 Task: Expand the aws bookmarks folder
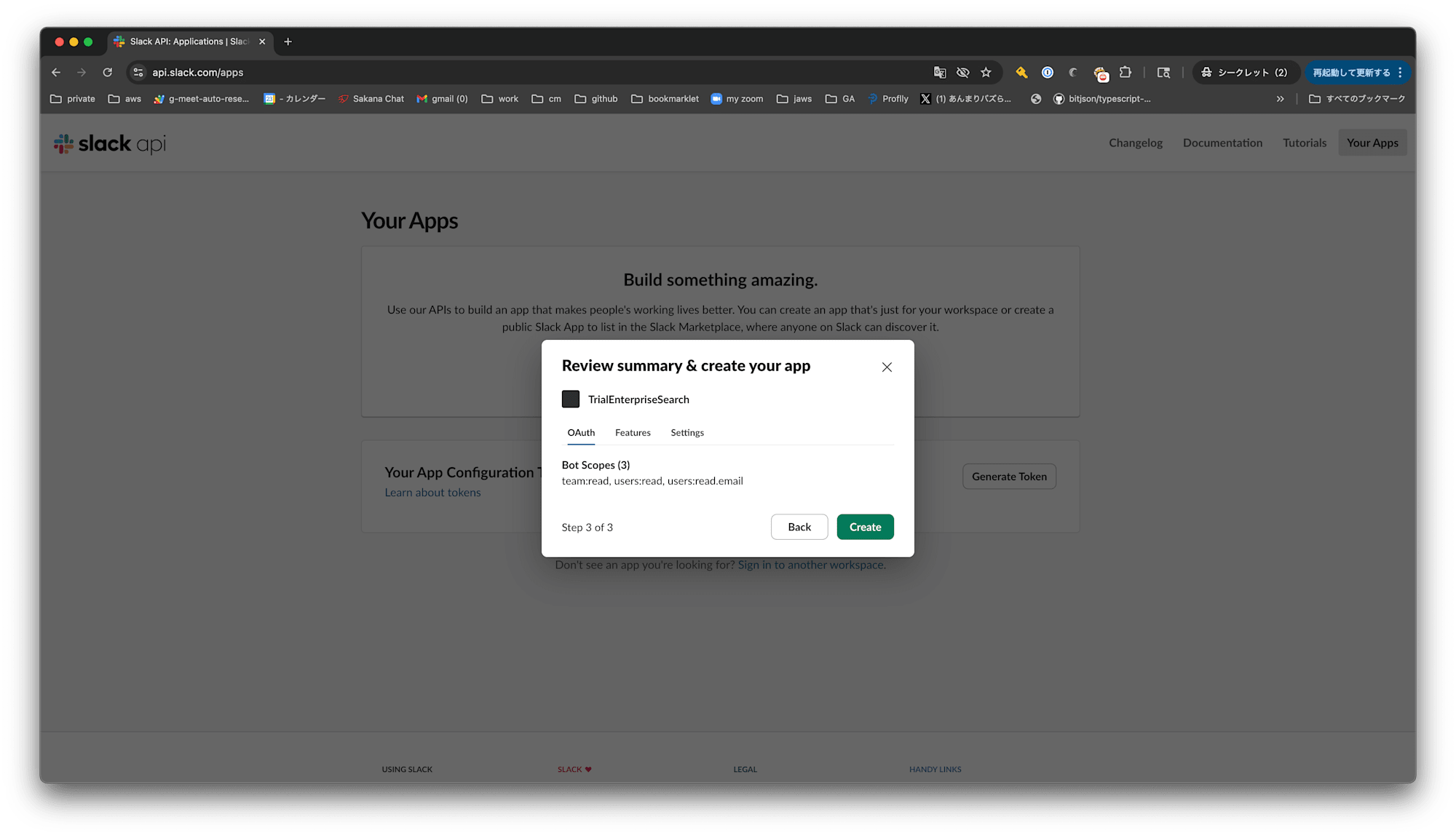[124, 99]
